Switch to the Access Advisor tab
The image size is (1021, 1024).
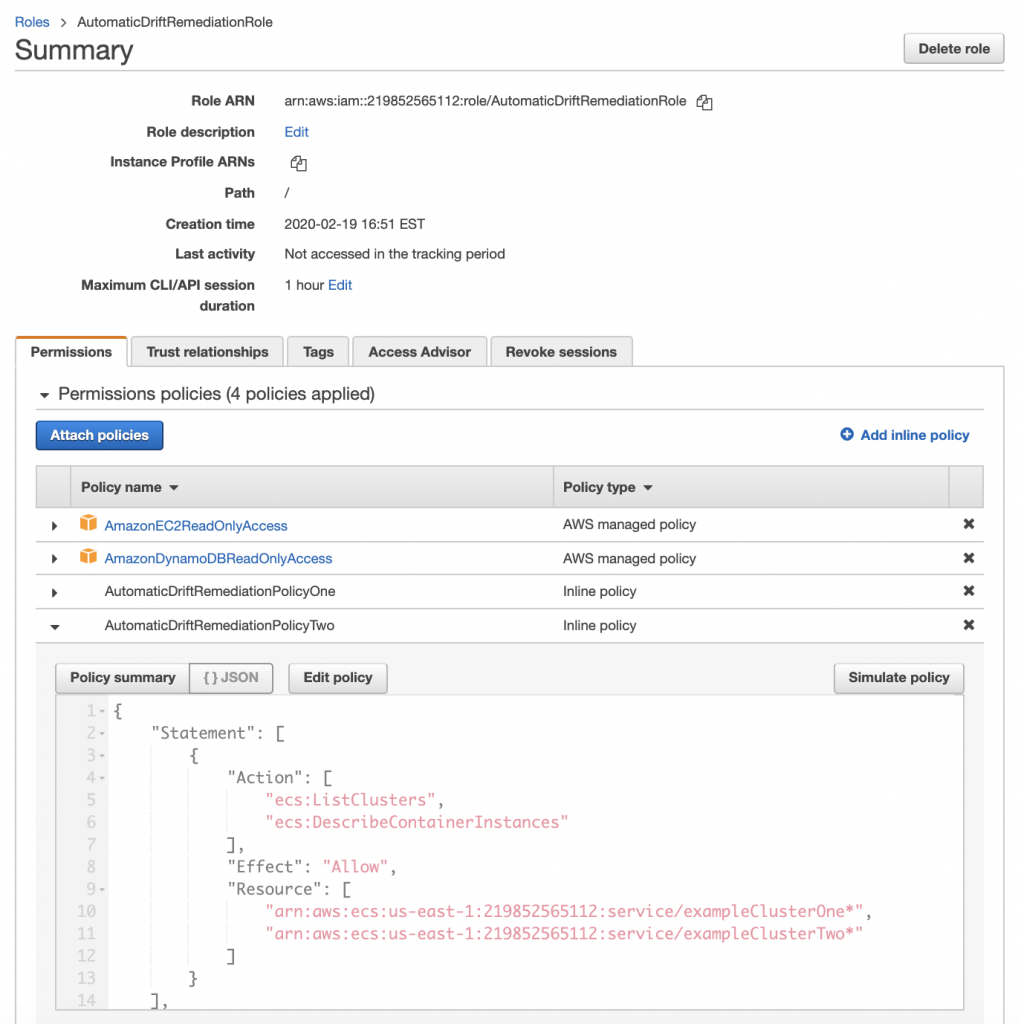[x=419, y=352]
